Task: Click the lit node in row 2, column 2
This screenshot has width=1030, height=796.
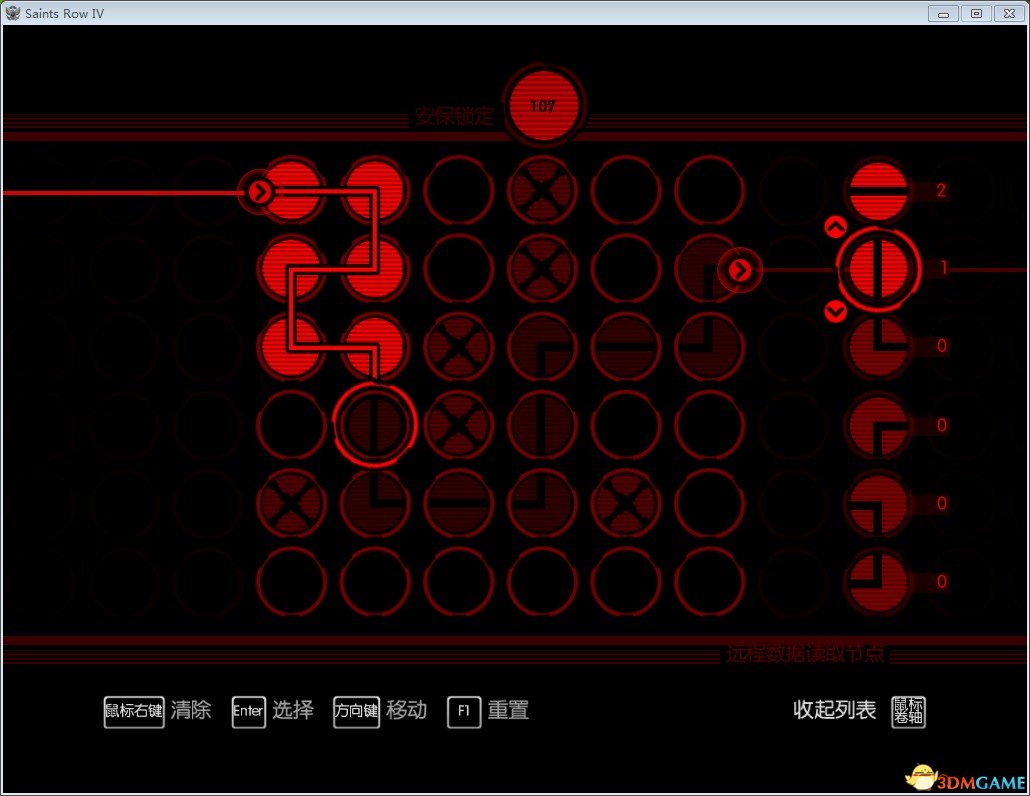Action: pyautogui.click(x=375, y=269)
